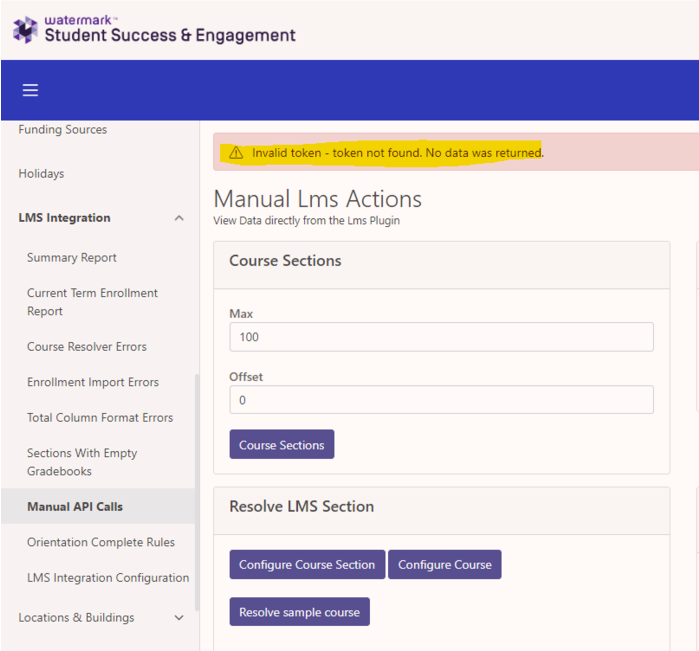Open Current Term Enrollment Report
Screen dimensions: 699x651
point(92,302)
